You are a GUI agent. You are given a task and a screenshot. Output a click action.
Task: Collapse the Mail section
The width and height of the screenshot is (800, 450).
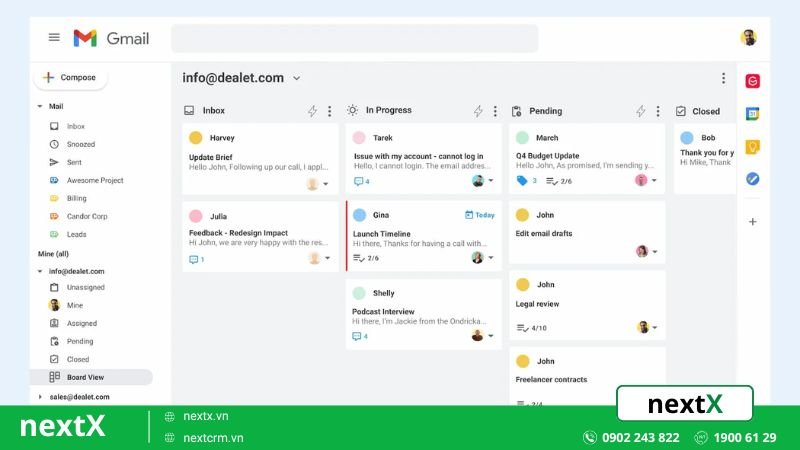40,106
